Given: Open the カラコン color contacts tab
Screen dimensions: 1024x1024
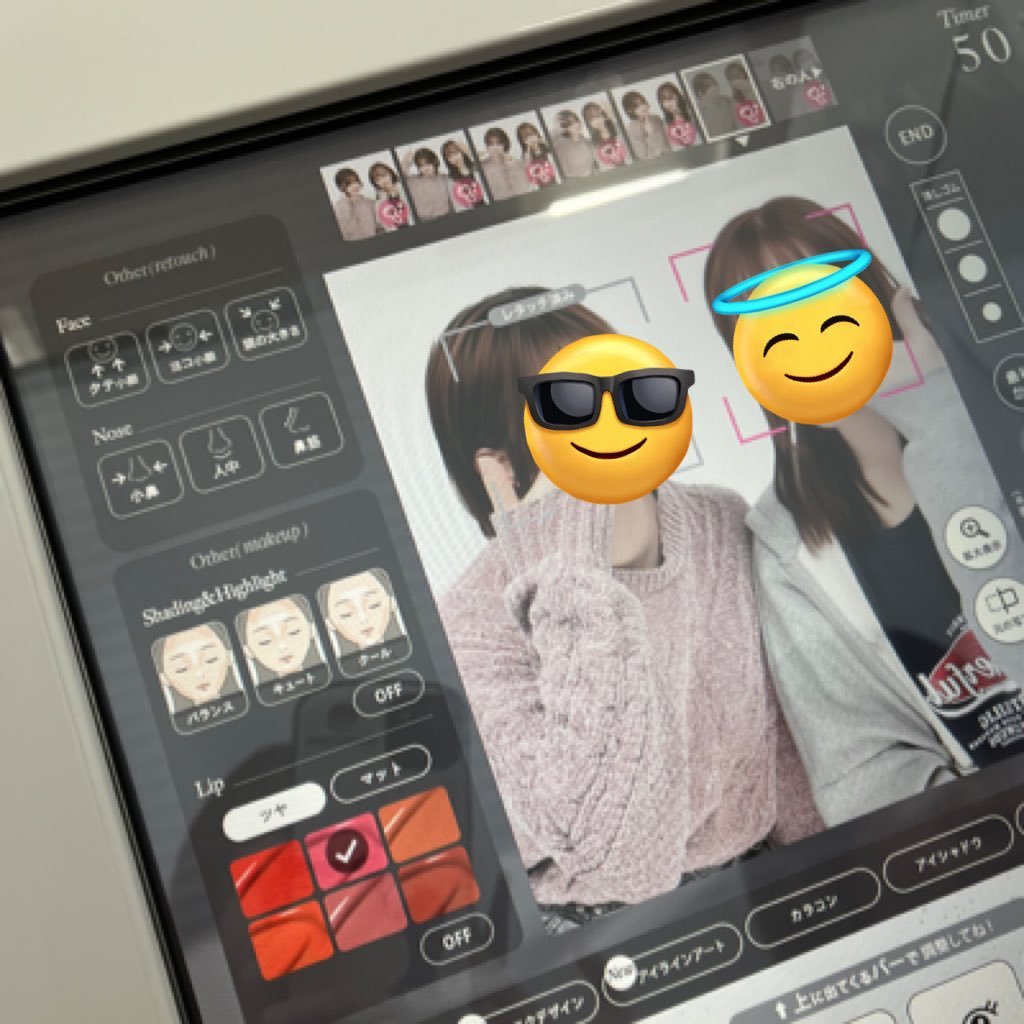Looking at the screenshot, I should click(813, 908).
